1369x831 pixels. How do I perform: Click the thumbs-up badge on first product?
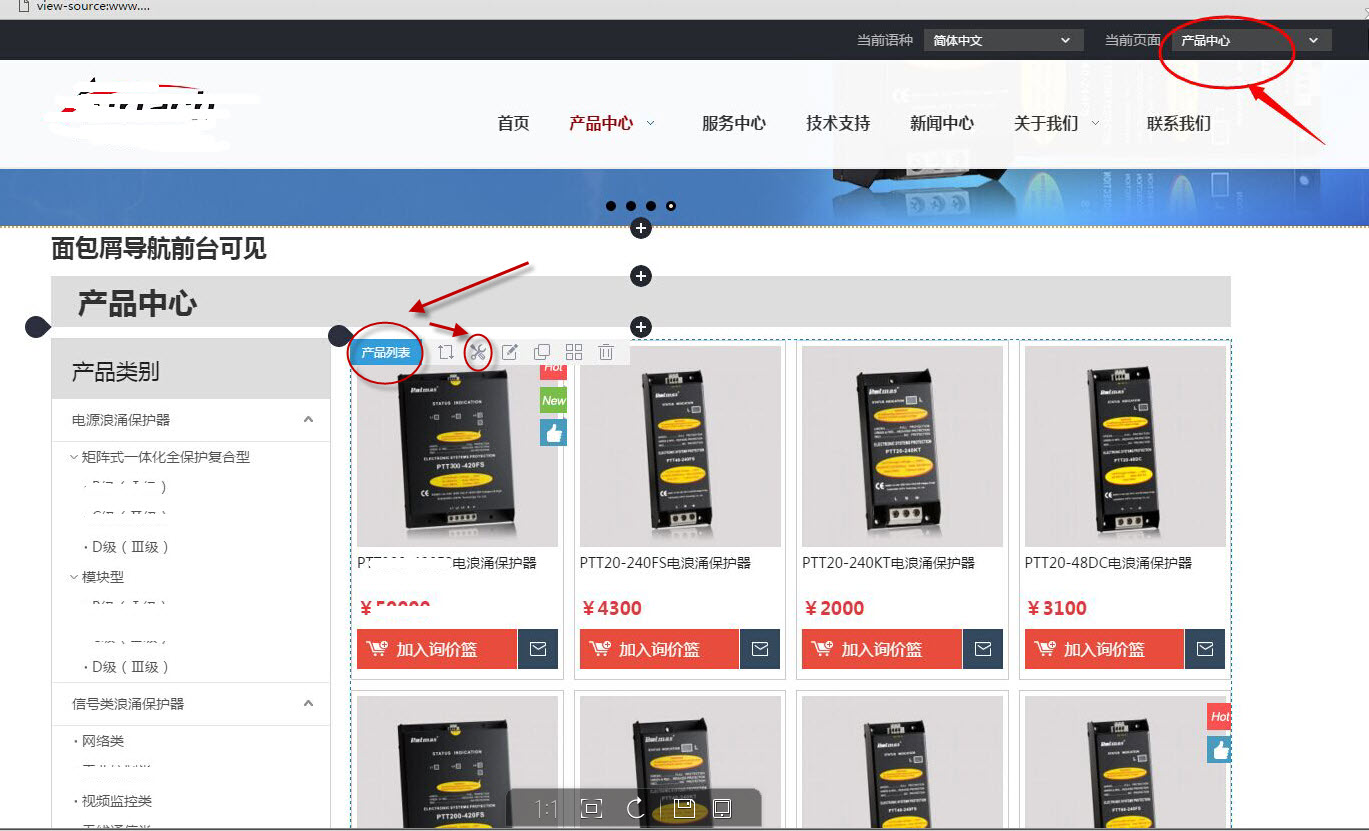[553, 432]
